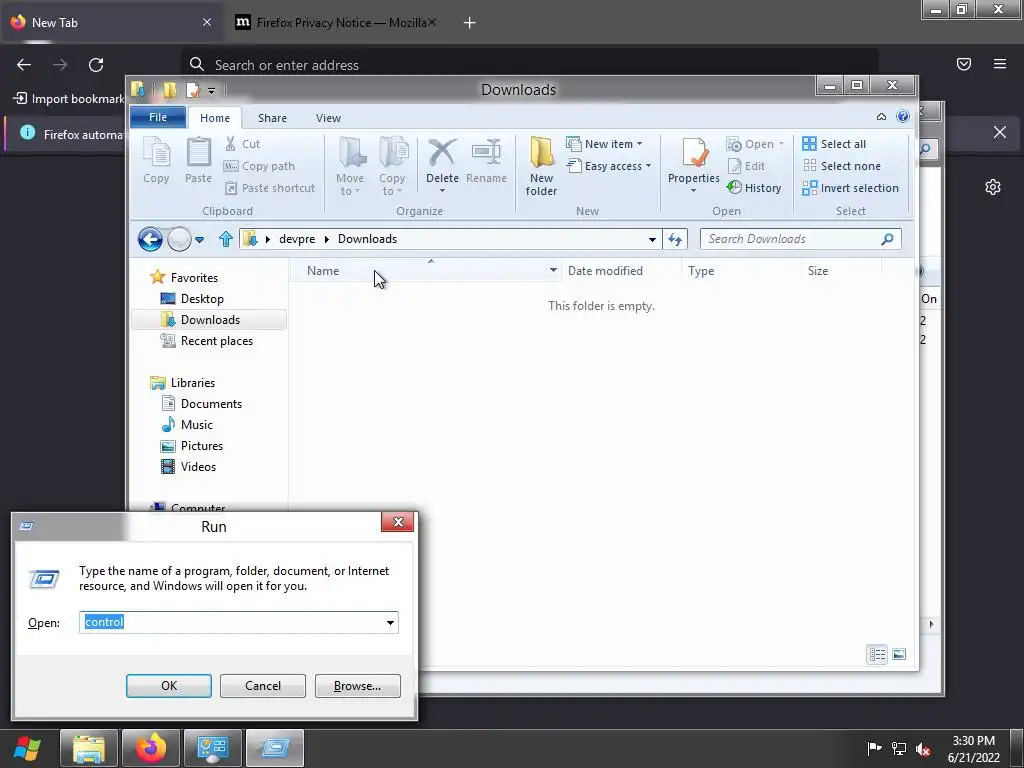Click Select all in ribbon
1024x768 pixels.
pyautogui.click(x=834, y=144)
